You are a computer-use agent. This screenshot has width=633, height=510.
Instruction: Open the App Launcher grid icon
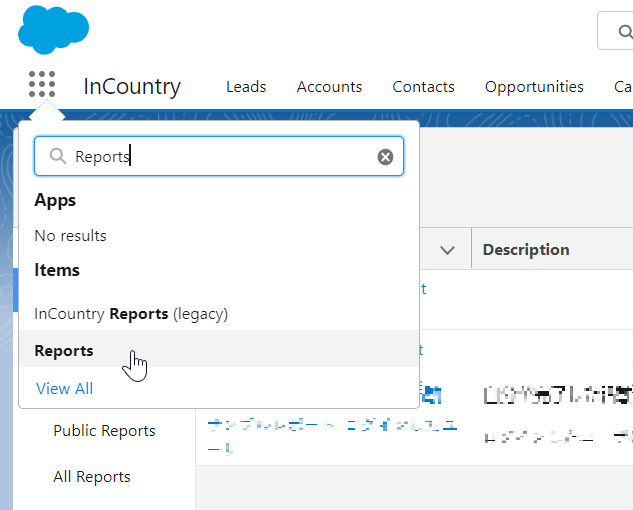42,85
